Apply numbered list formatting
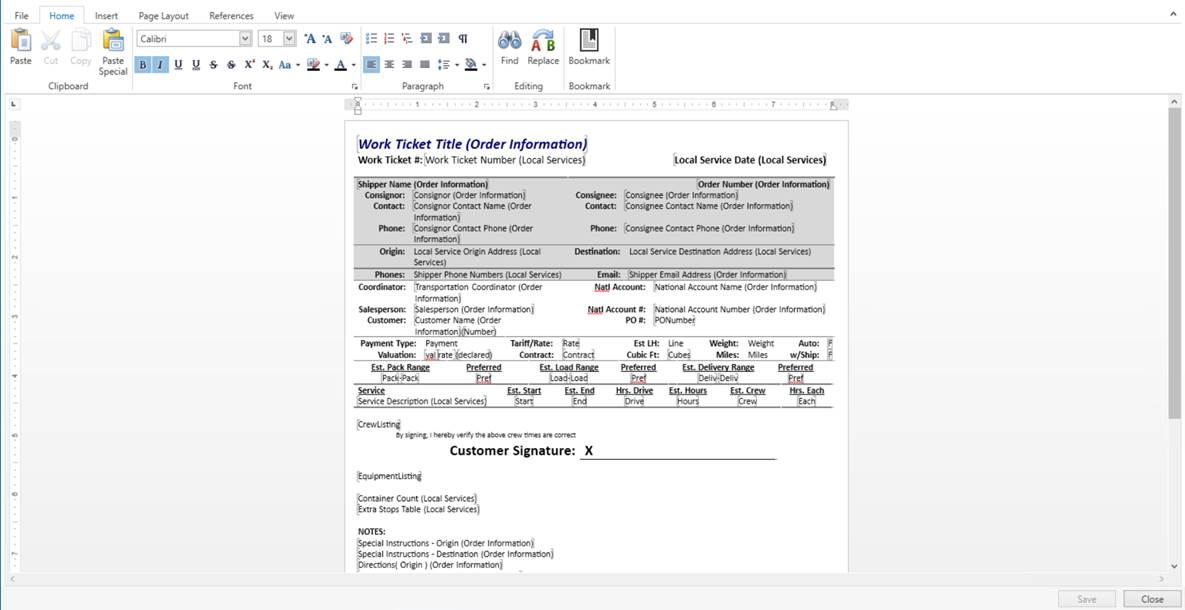 click(389, 38)
